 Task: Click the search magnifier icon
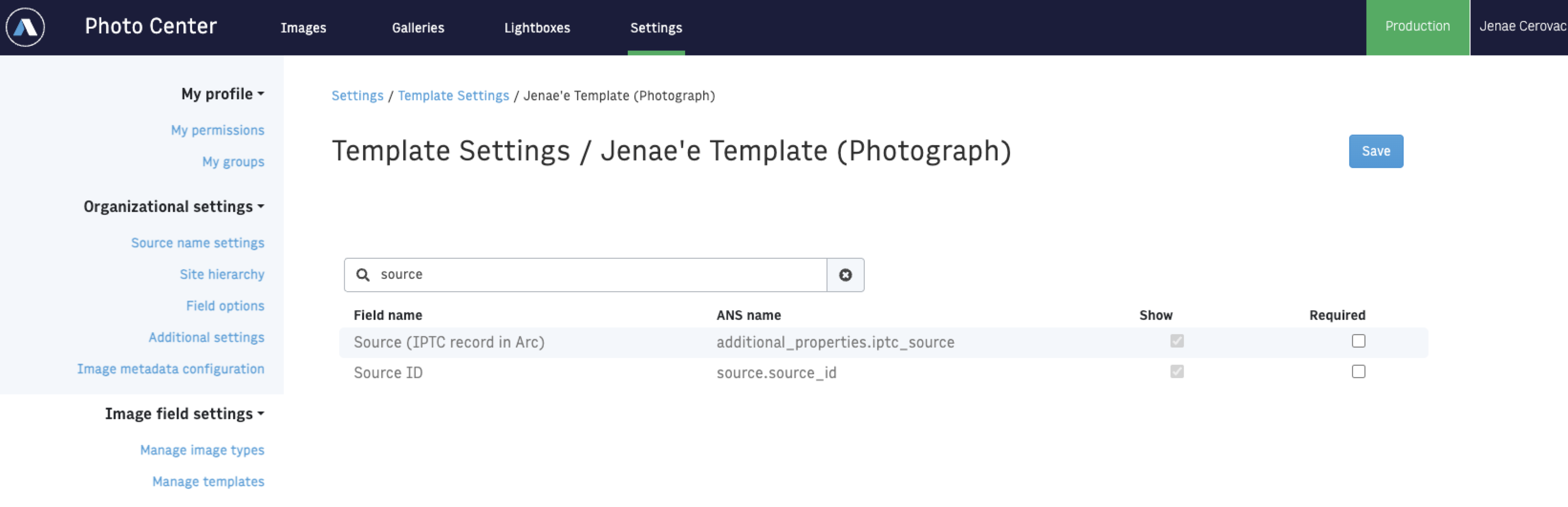click(x=363, y=275)
